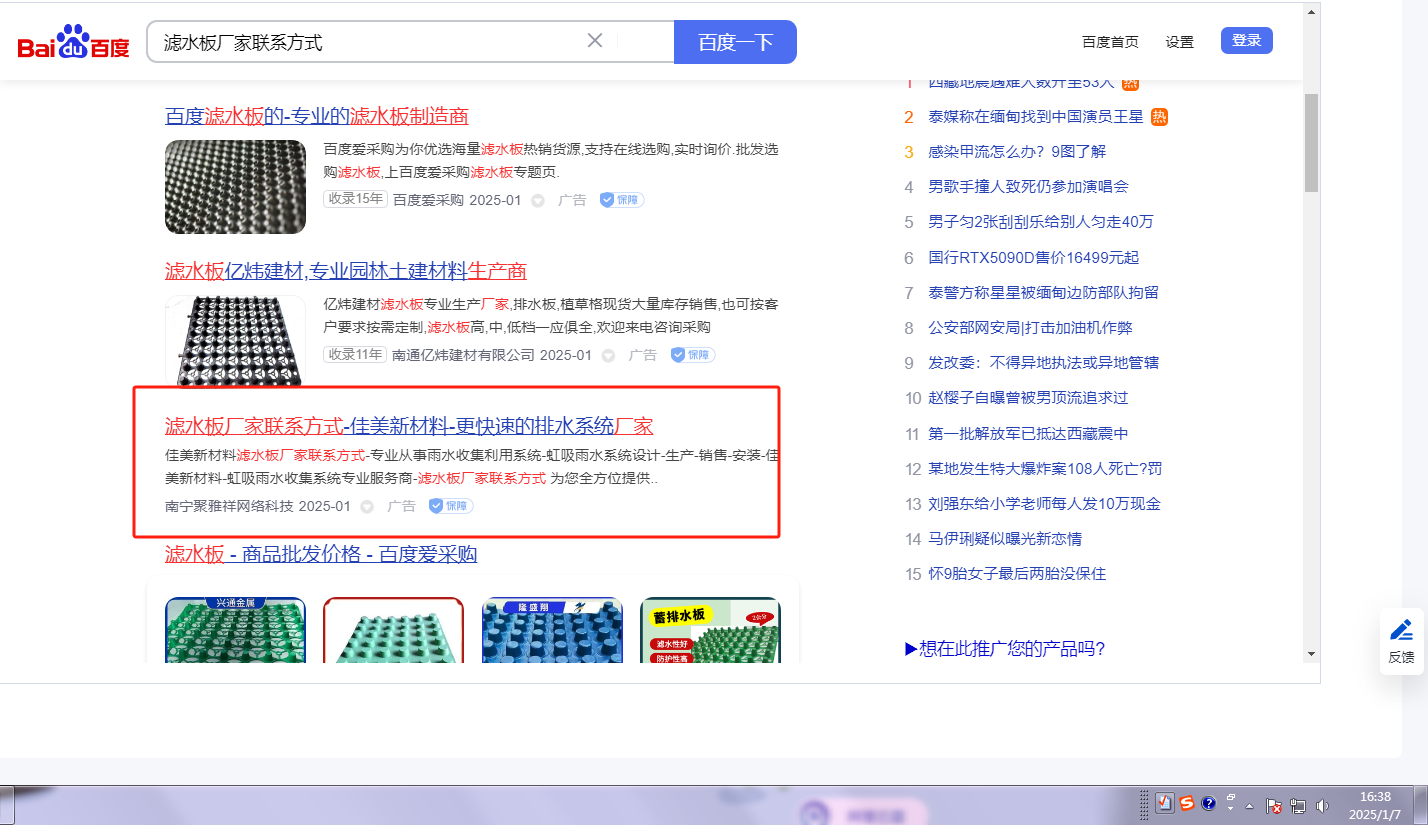The width and height of the screenshot is (1428, 825).
Task: Click the 南宁聚雅祥网络科技 source name
Action: click(x=229, y=506)
